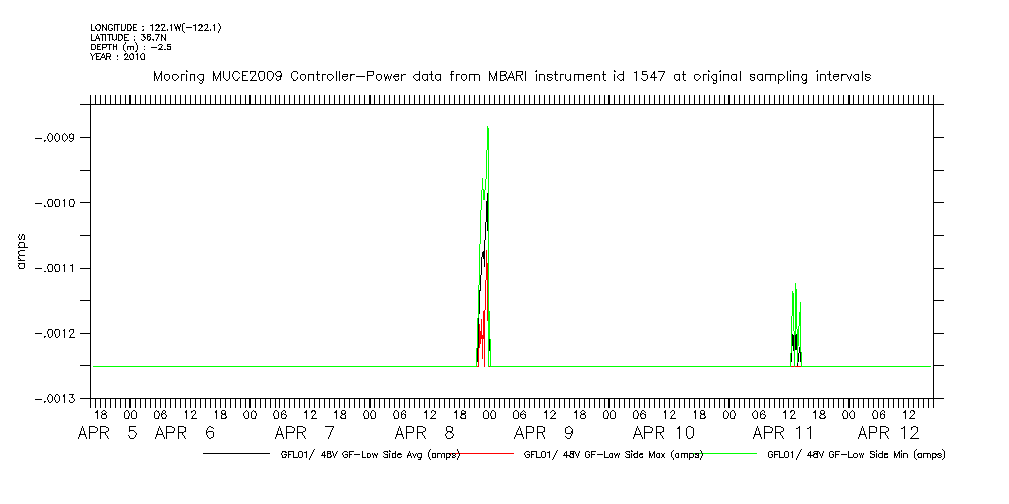
Task: Click the plot title mentioning Mooring MUCE2009
Action: [x=511, y=76]
